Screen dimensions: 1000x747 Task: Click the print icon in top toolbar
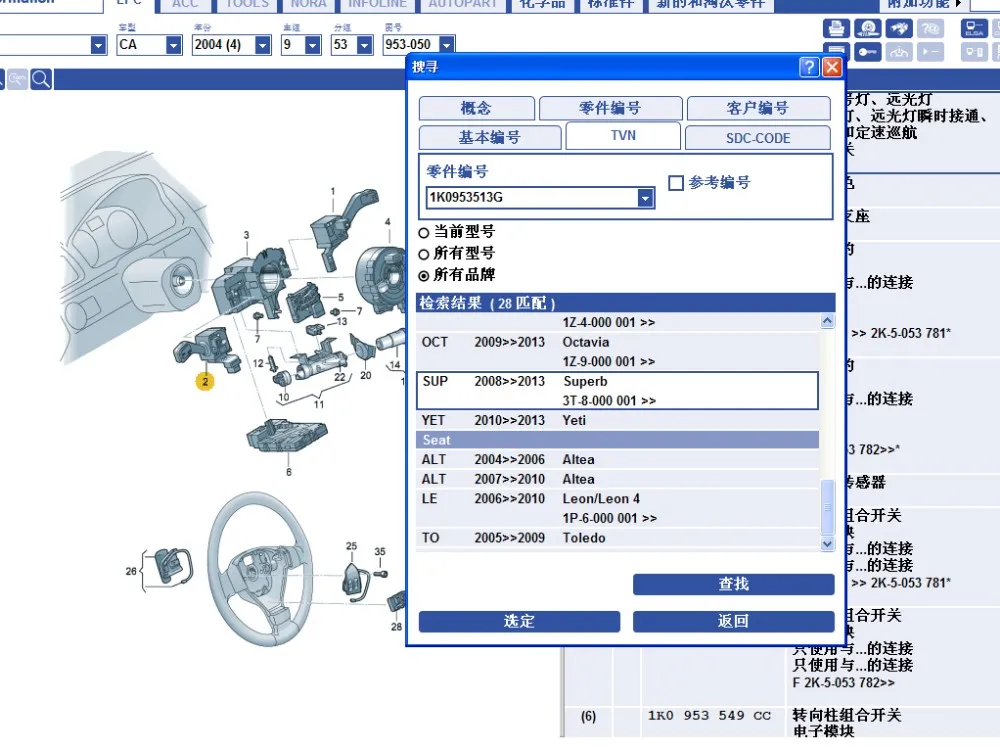click(x=836, y=28)
